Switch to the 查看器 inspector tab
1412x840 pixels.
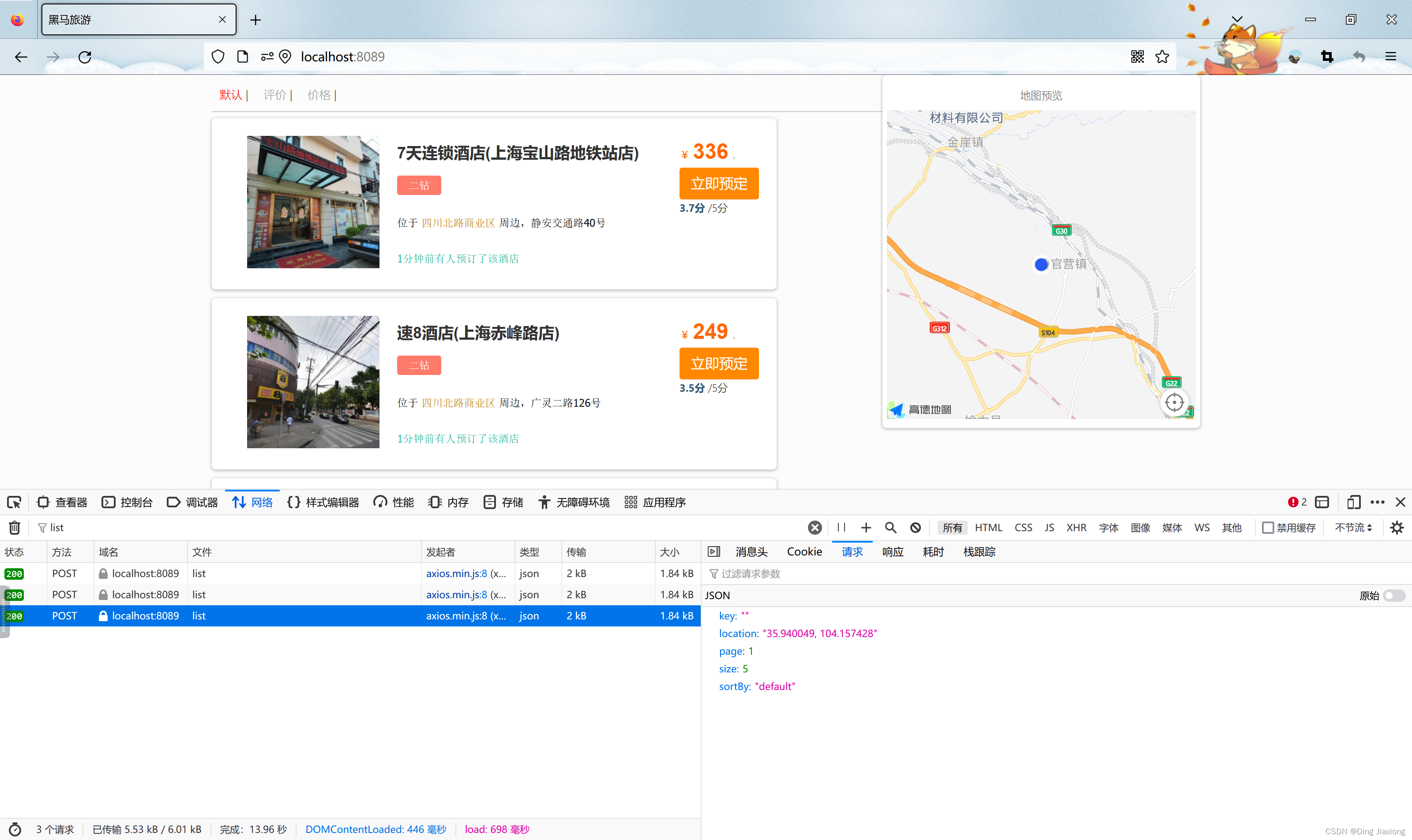[62, 502]
